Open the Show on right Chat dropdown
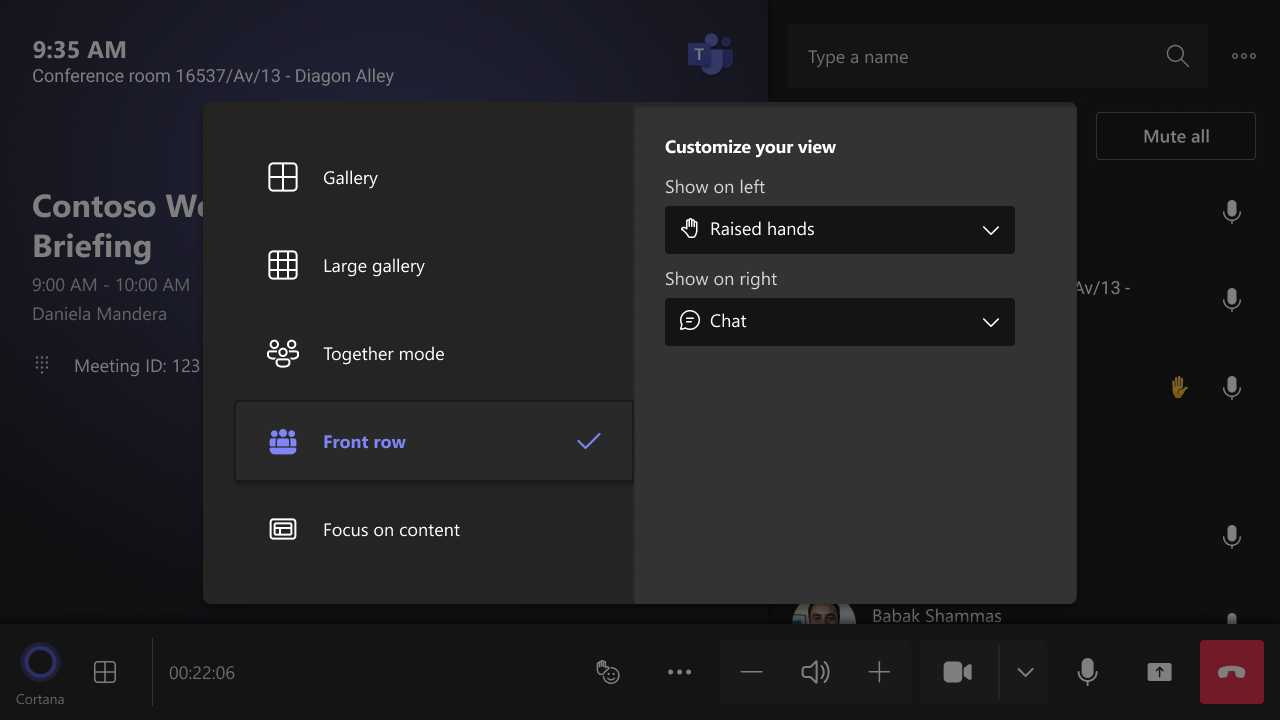 pos(839,321)
